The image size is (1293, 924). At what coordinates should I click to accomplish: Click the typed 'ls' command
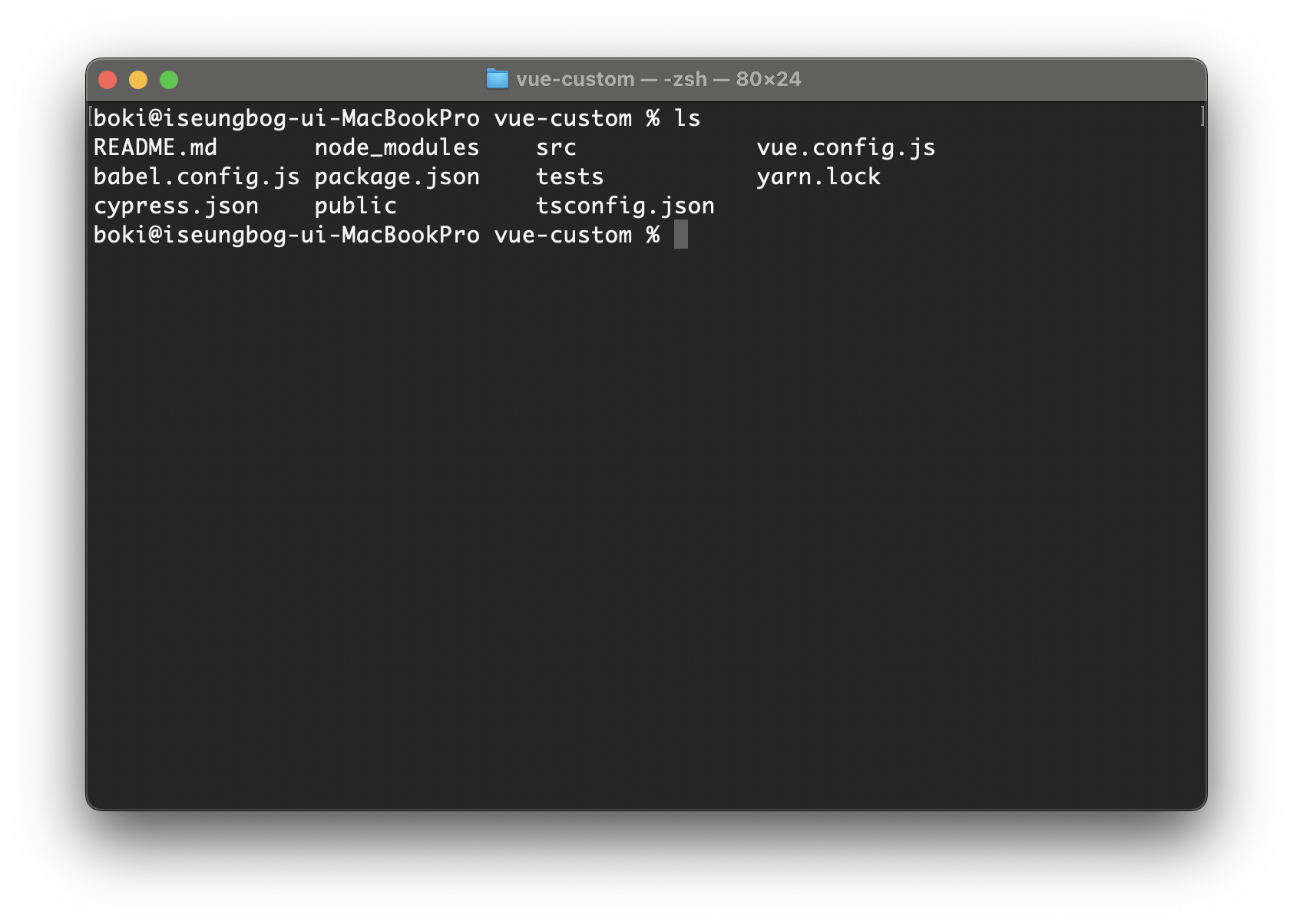point(687,118)
